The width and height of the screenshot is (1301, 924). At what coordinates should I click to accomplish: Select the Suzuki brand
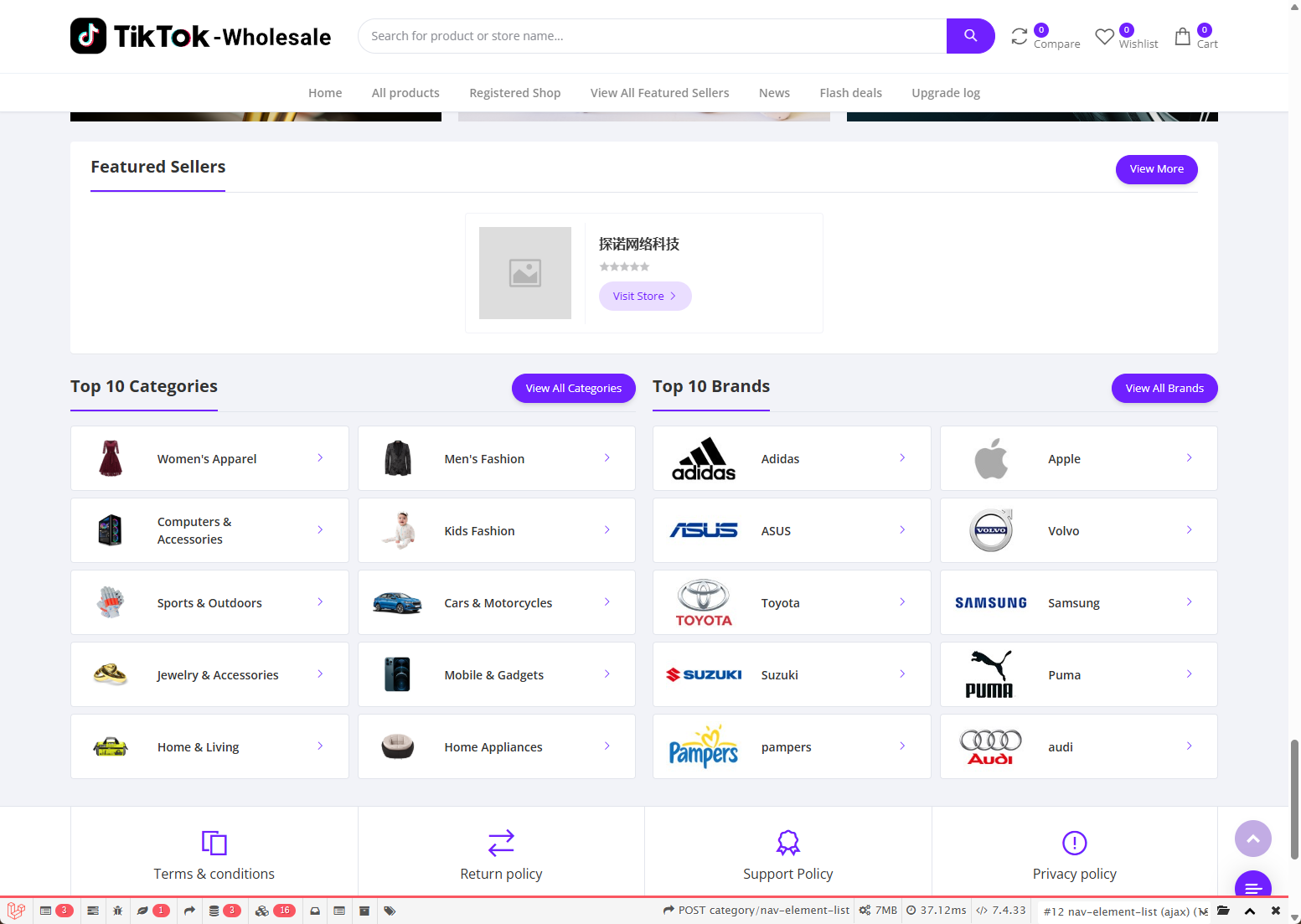click(792, 674)
